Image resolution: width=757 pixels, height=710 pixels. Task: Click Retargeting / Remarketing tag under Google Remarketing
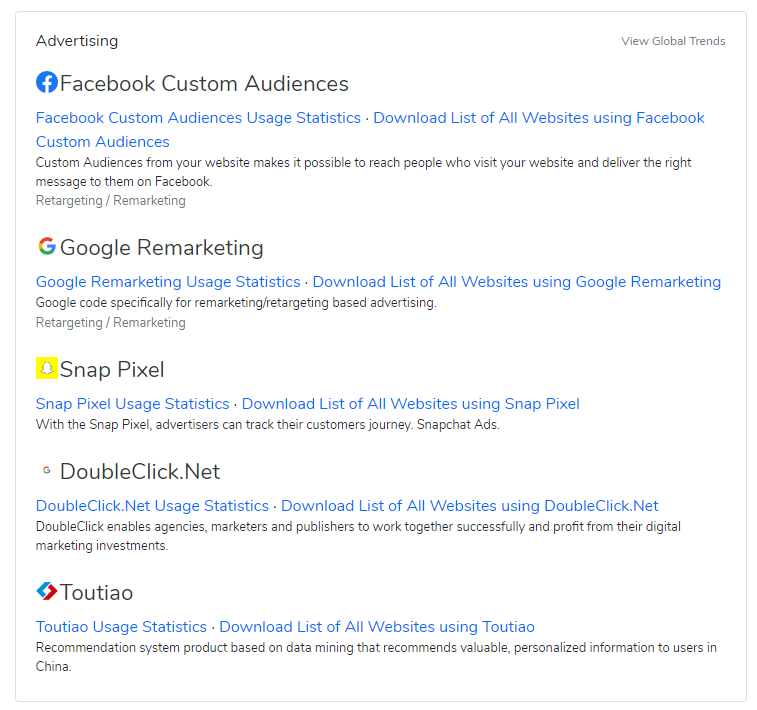[110, 323]
